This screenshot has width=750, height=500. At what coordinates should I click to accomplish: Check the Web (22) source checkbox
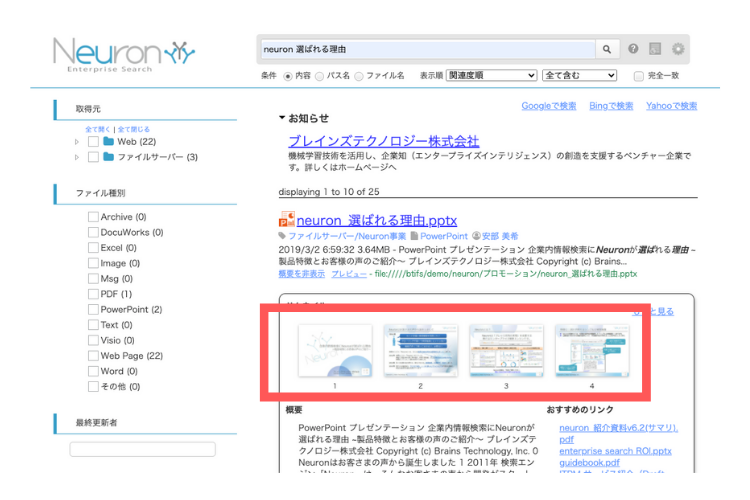pos(93,142)
